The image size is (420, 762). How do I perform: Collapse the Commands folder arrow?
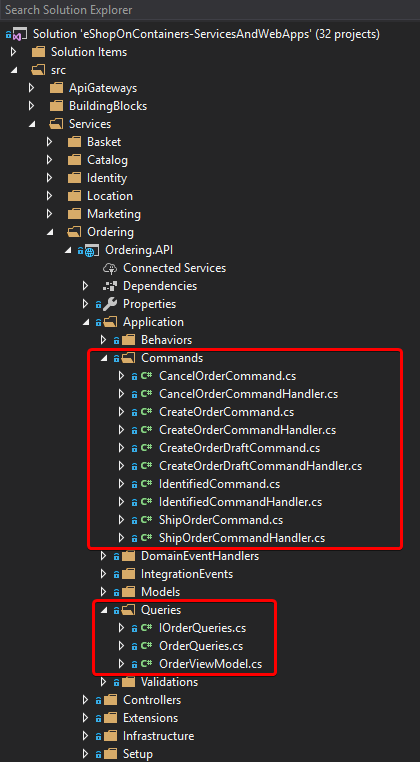[103, 358]
